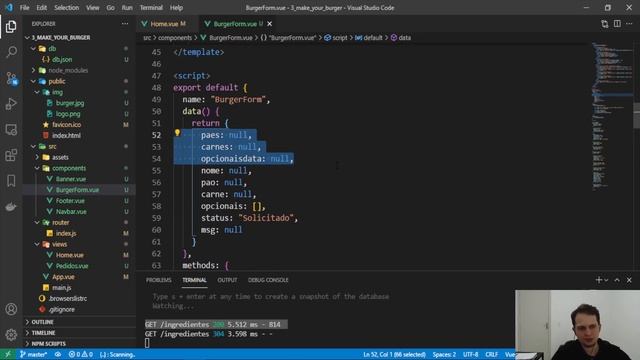Click the eye watch icon in status bar
Viewport: 640px width, 360px height.
[x=58, y=354]
